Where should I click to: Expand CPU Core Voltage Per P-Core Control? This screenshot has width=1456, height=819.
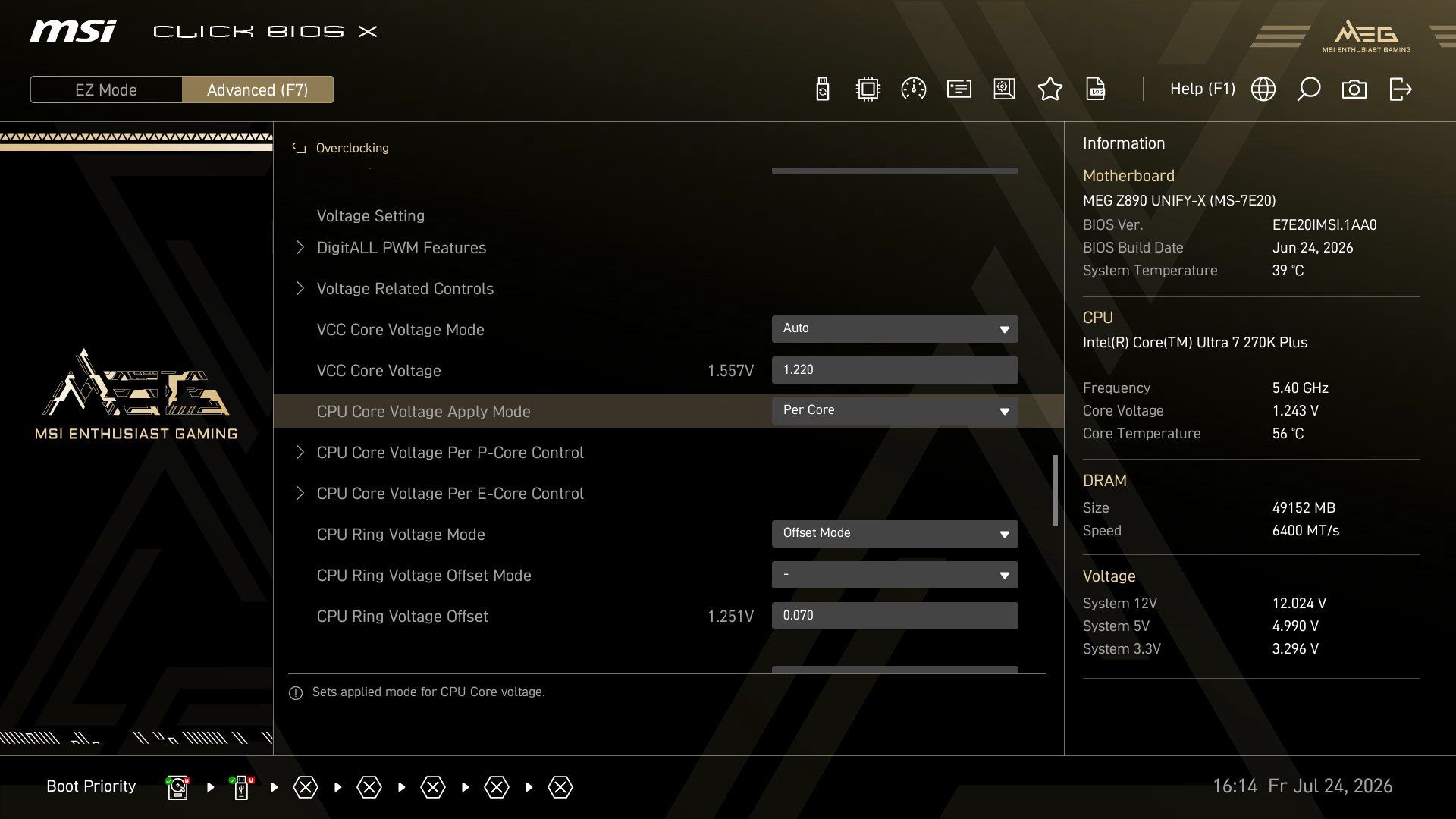(450, 453)
